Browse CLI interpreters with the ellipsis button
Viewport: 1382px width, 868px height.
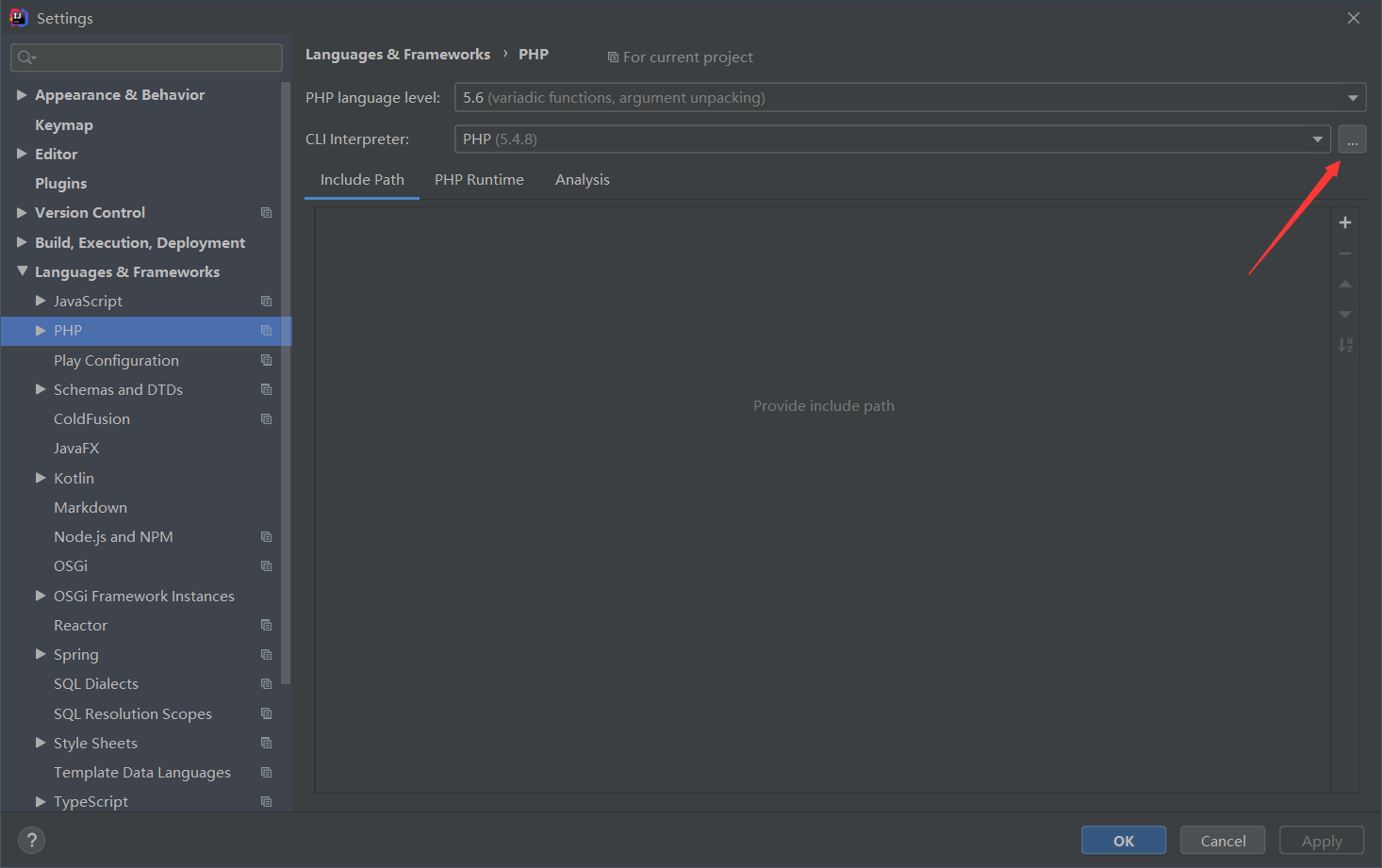pos(1352,139)
